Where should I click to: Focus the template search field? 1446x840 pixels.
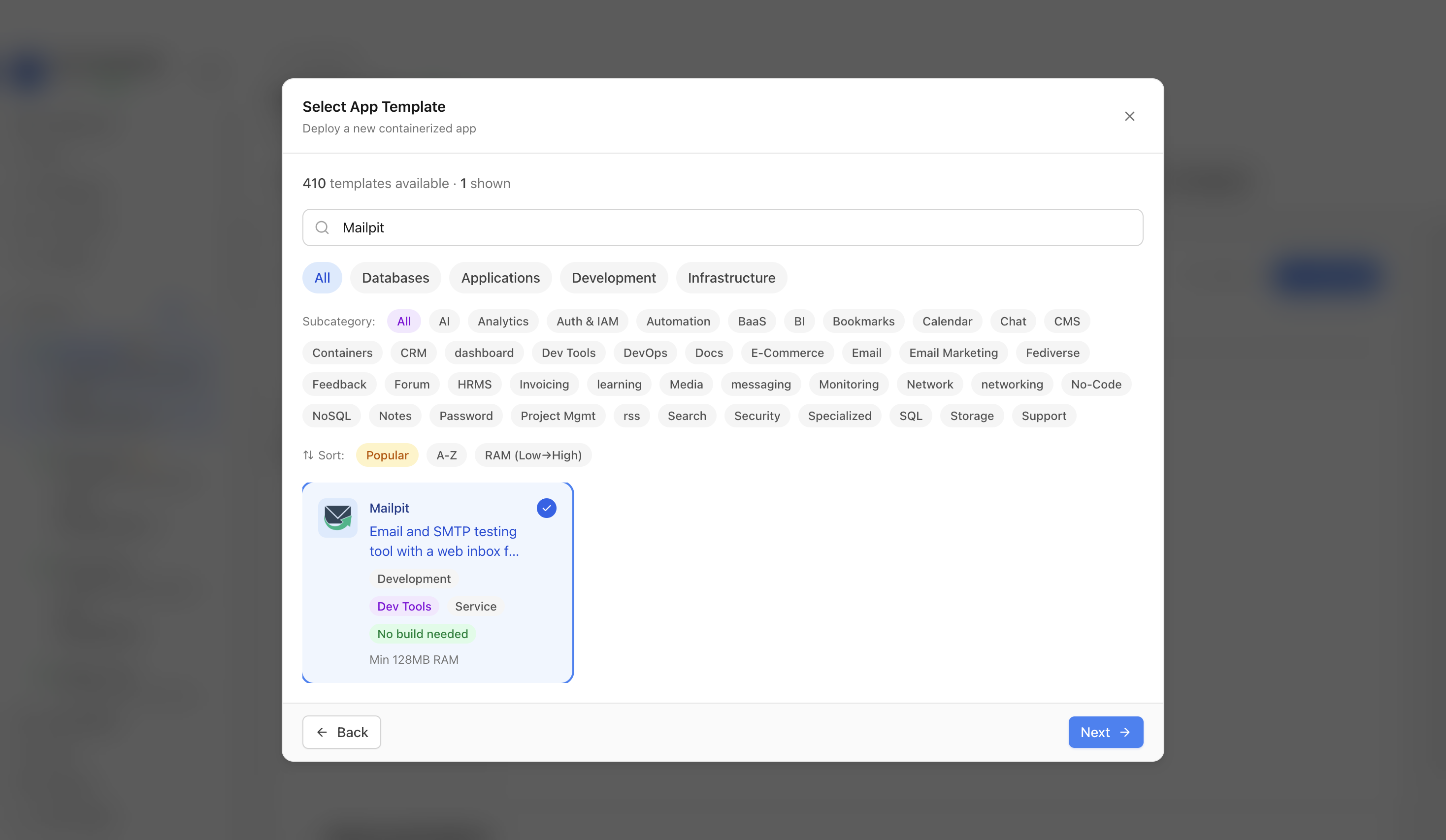click(723, 228)
